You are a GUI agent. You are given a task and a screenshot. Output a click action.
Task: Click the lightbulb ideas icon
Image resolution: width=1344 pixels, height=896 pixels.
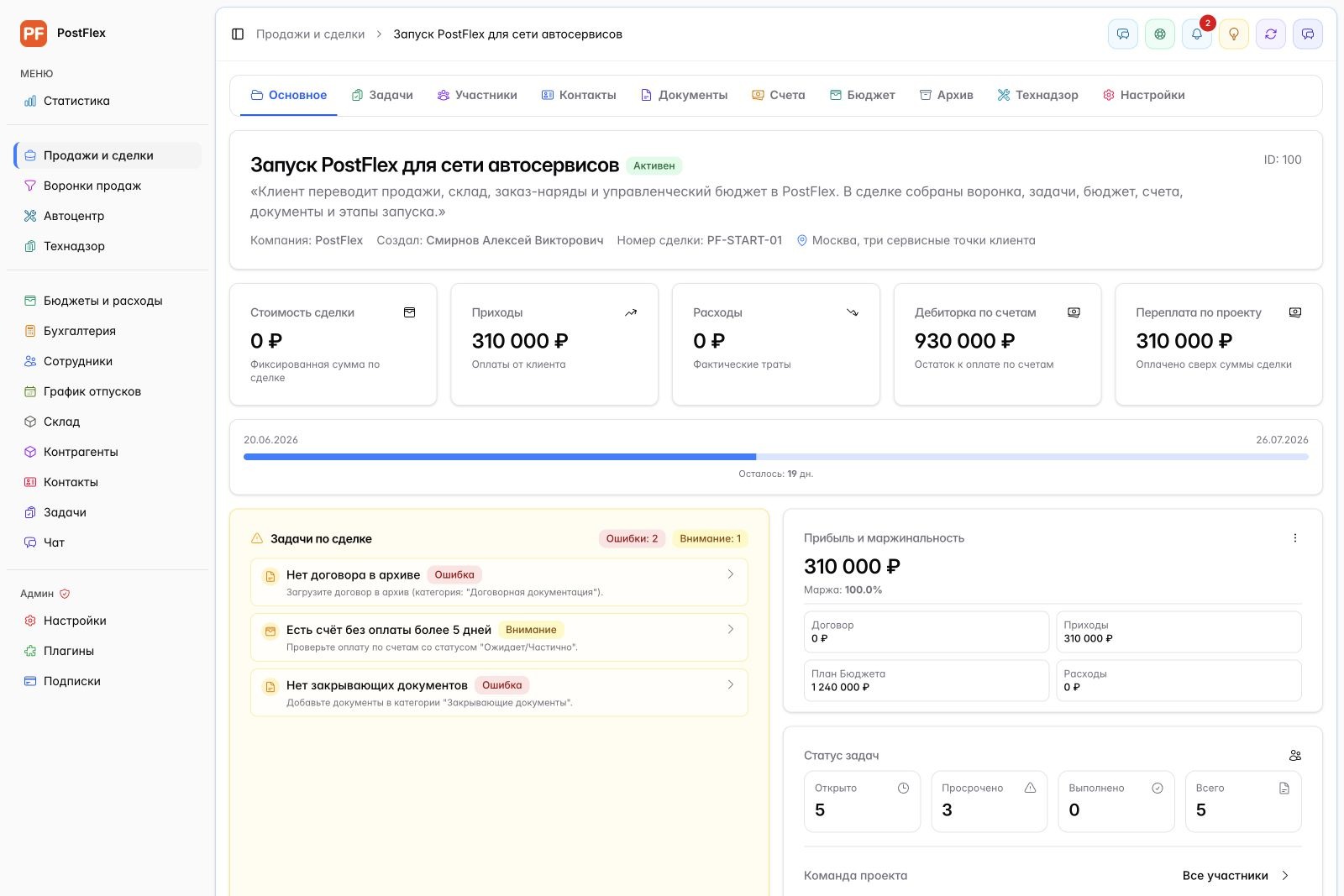(x=1234, y=34)
